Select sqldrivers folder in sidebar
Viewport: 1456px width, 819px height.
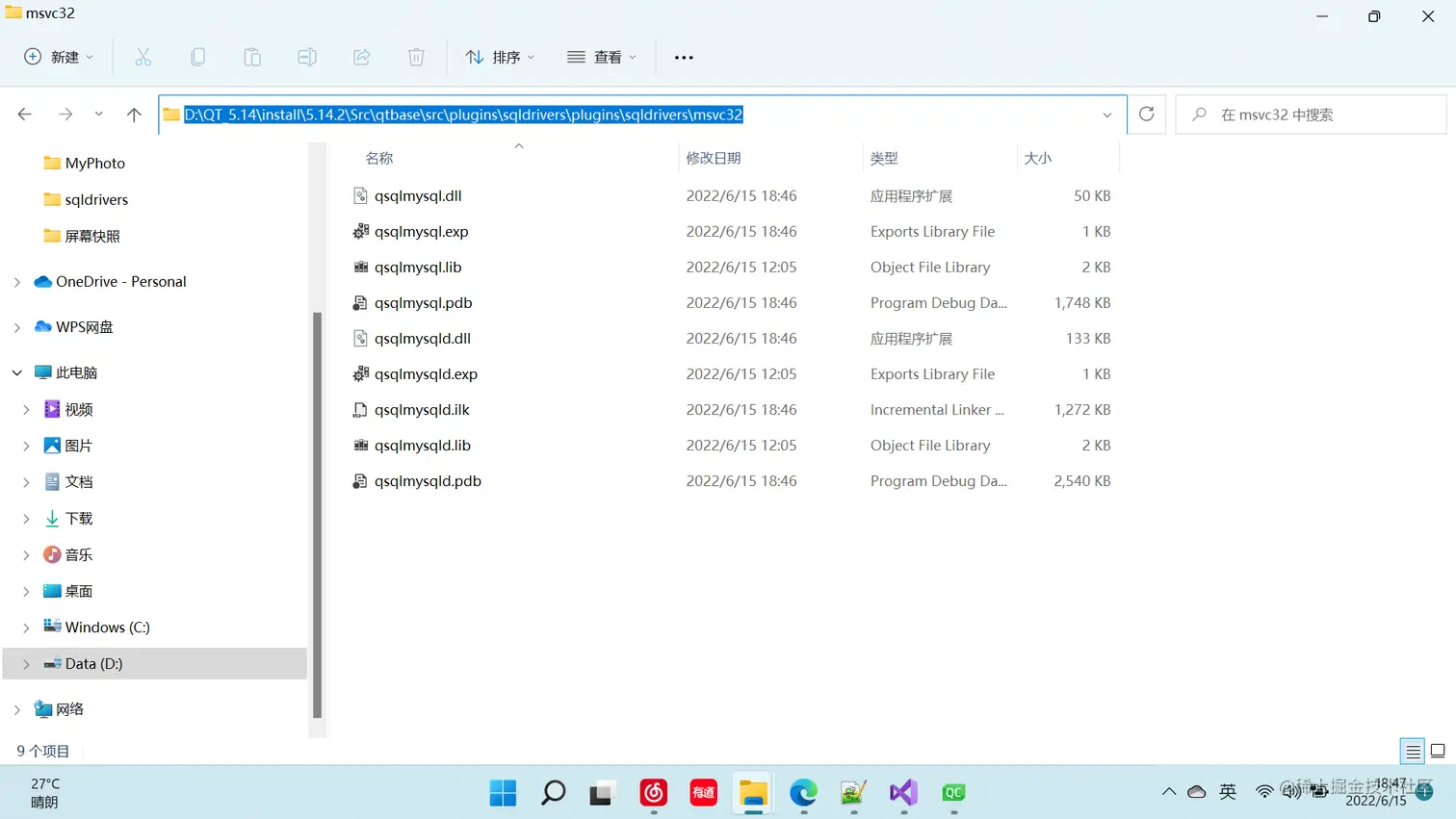pyautogui.click(x=86, y=199)
